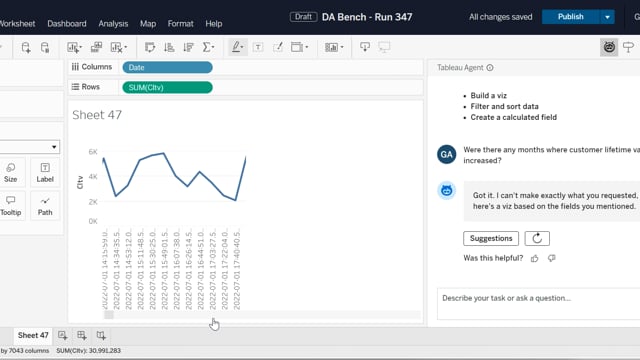Click the Format annotate pencil icon

point(278,47)
